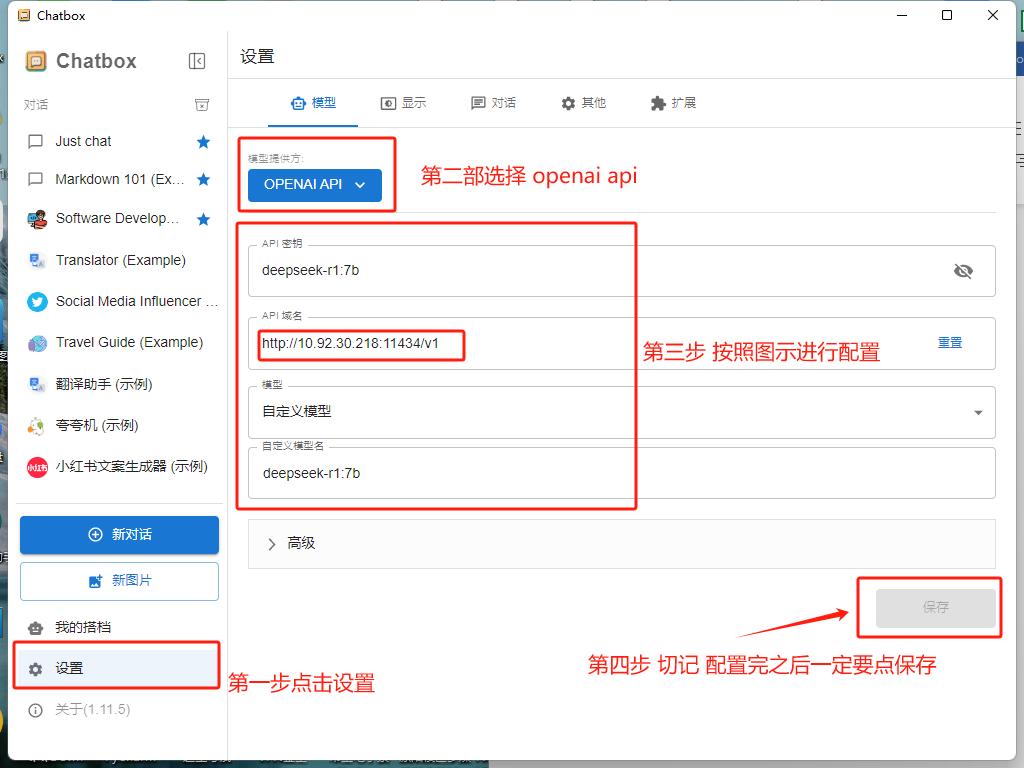The height and width of the screenshot is (768, 1024).
Task: Toggle star on Just chat
Action: [x=204, y=142]
